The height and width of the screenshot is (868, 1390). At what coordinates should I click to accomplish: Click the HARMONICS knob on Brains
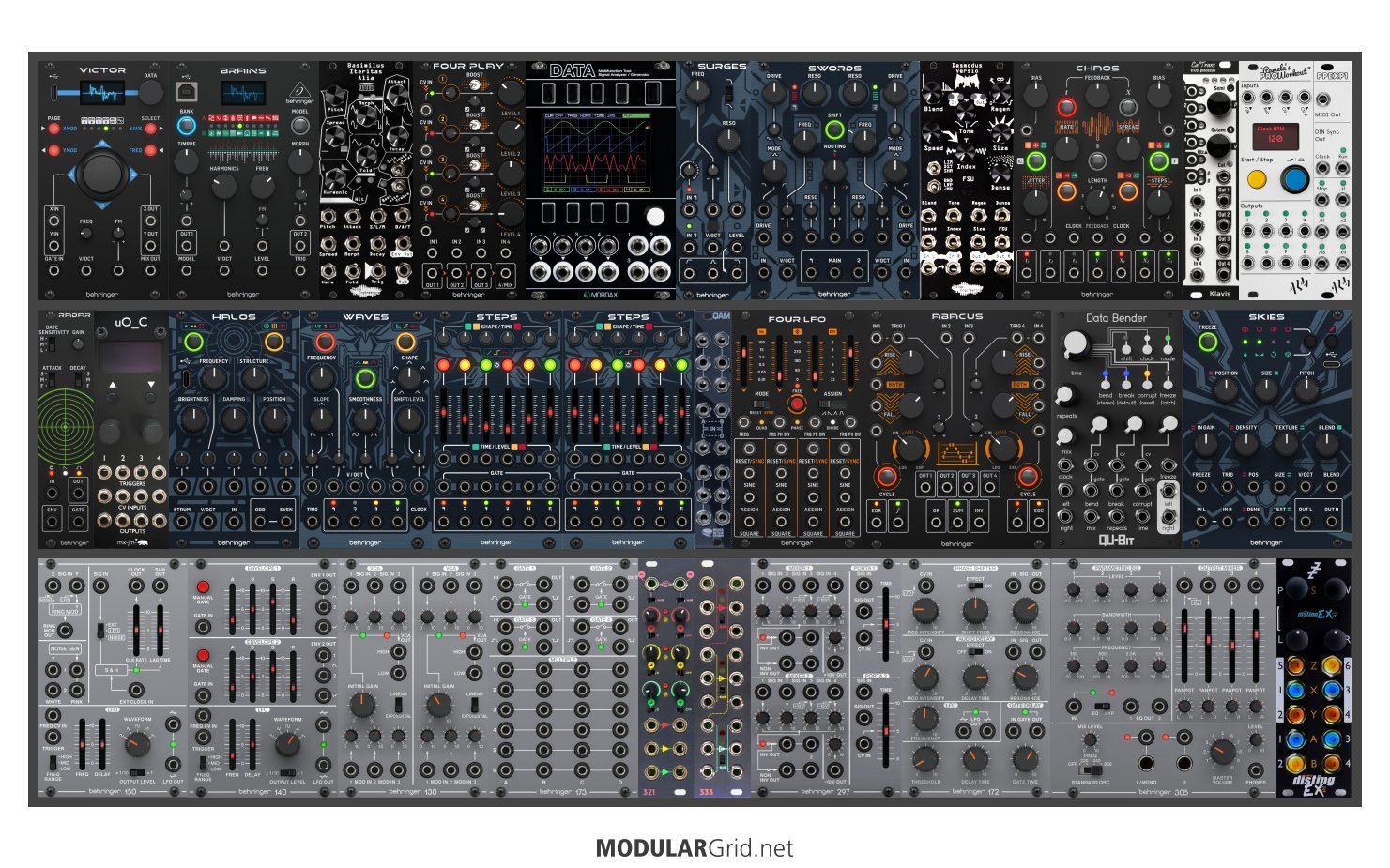tap(224, 186)
